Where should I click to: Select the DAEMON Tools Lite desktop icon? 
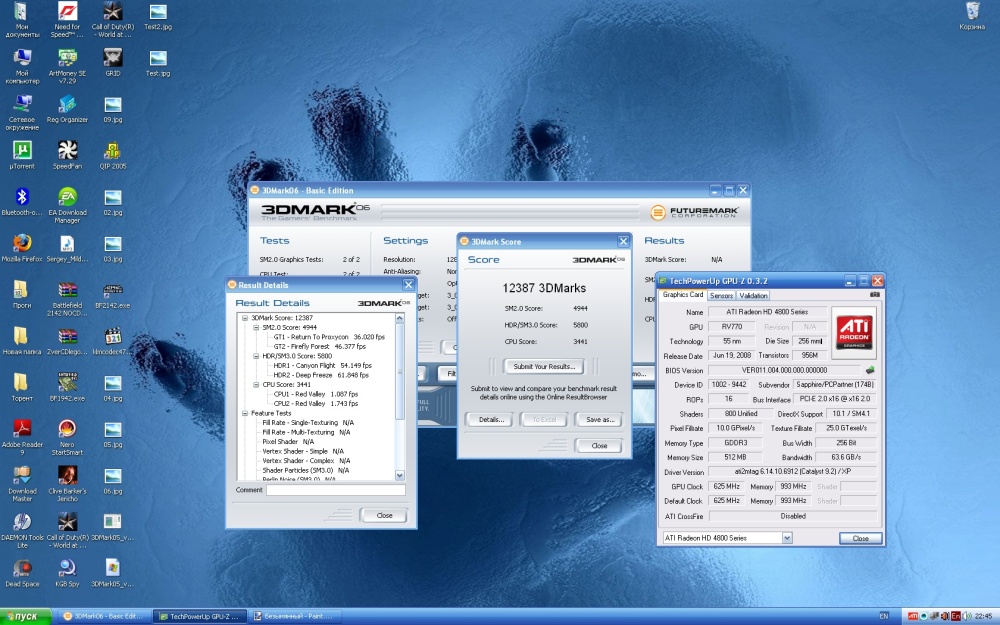pyautogui.click(x=22, y=531)
